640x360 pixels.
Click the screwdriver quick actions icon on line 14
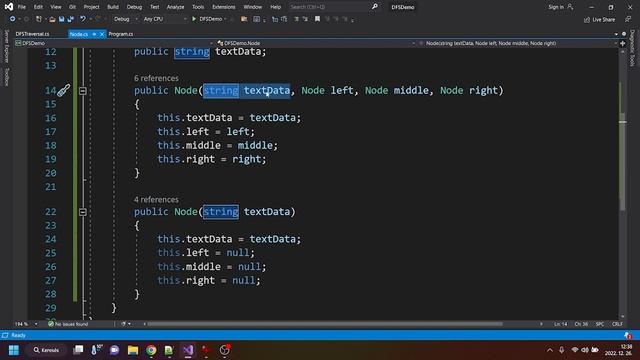coord(63,90)
